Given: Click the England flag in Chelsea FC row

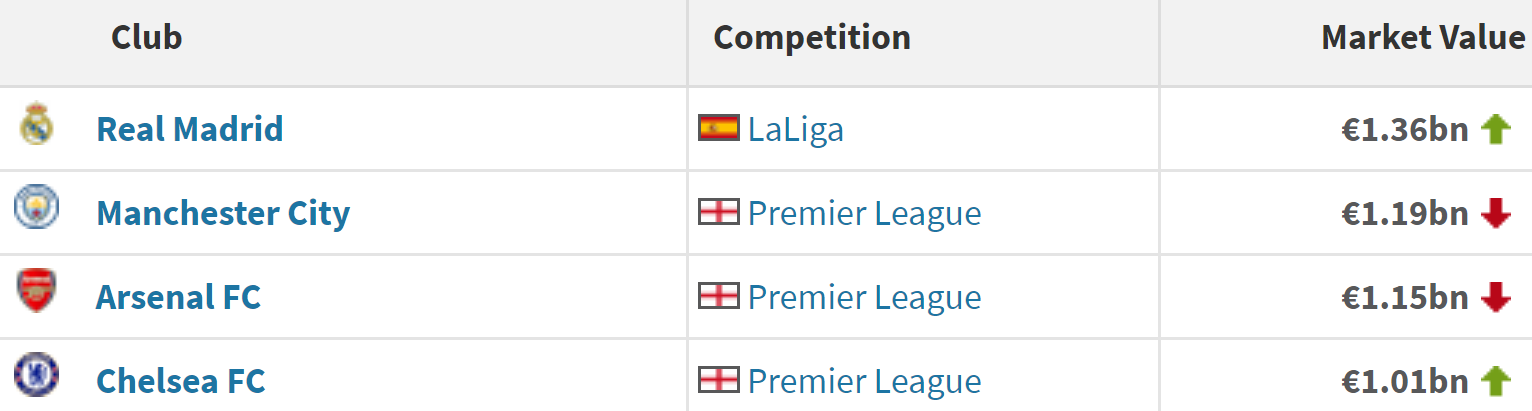Looking at the screenshot, I should [719, 380].
